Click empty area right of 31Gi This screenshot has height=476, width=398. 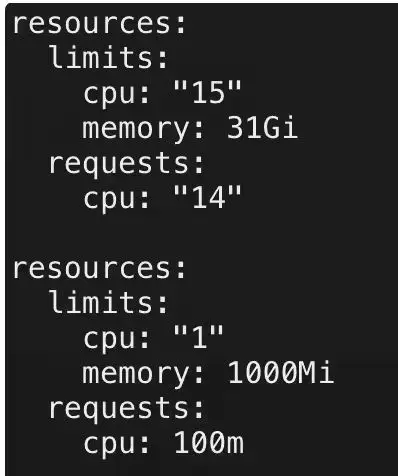(x=347, y=128)
